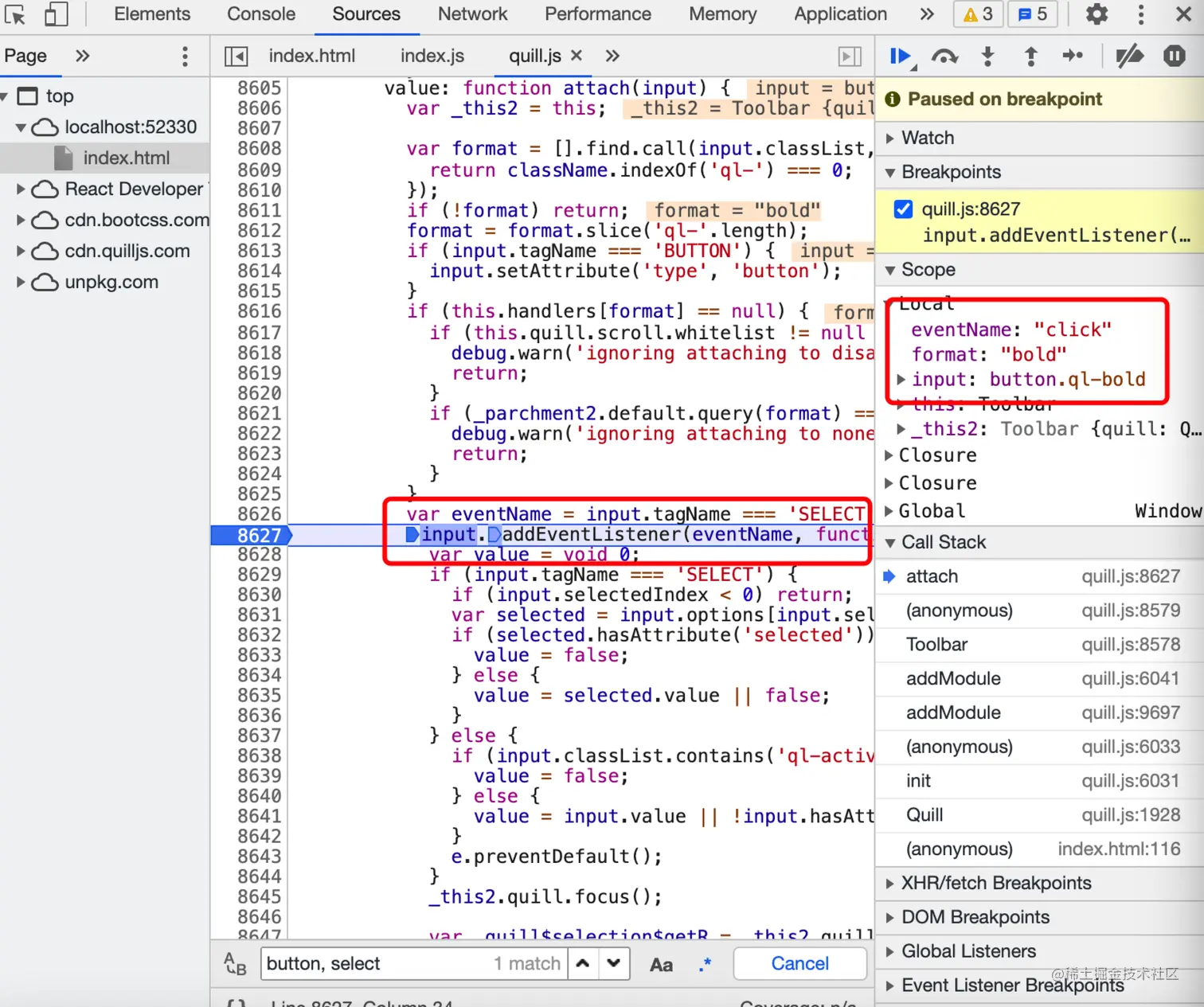
Task: Expand Event Listener Breakpoints section
Action: click(x=1039, y=986)
